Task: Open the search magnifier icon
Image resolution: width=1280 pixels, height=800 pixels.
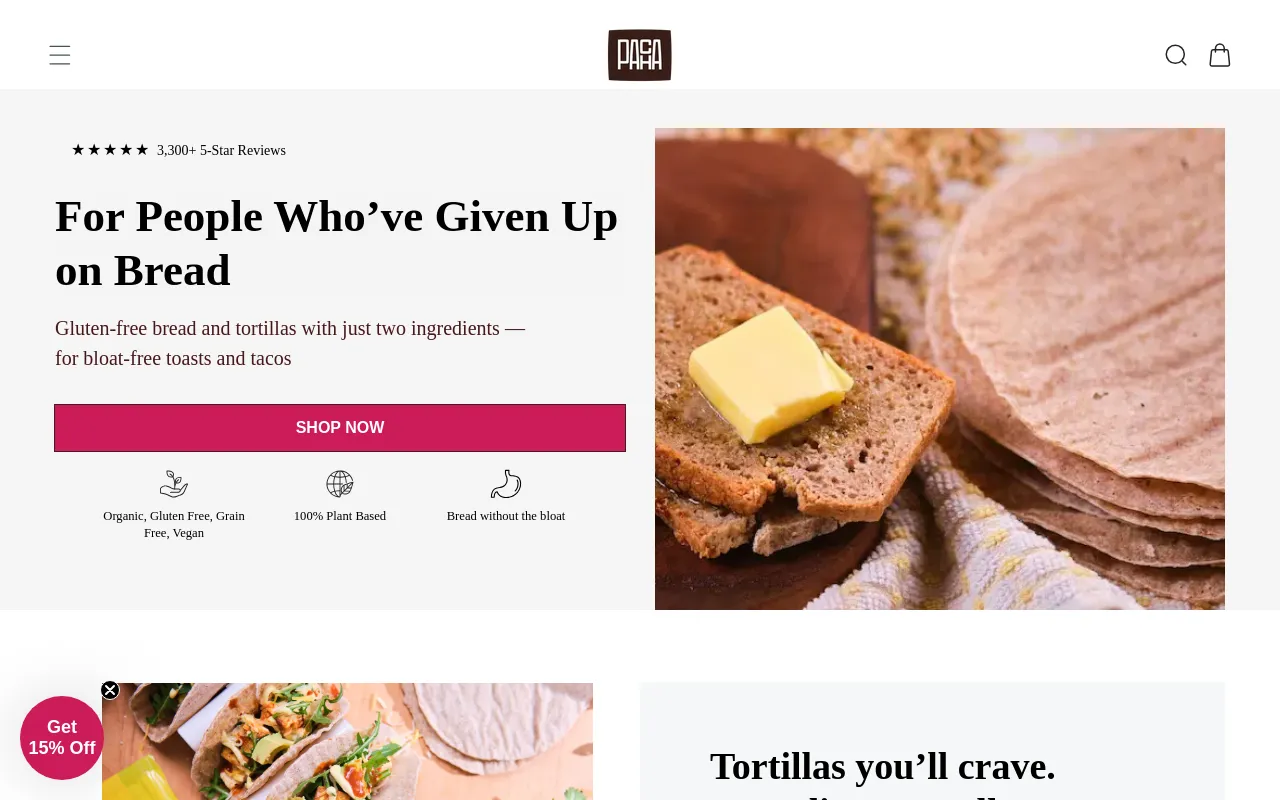Action: pos(1176,55)
